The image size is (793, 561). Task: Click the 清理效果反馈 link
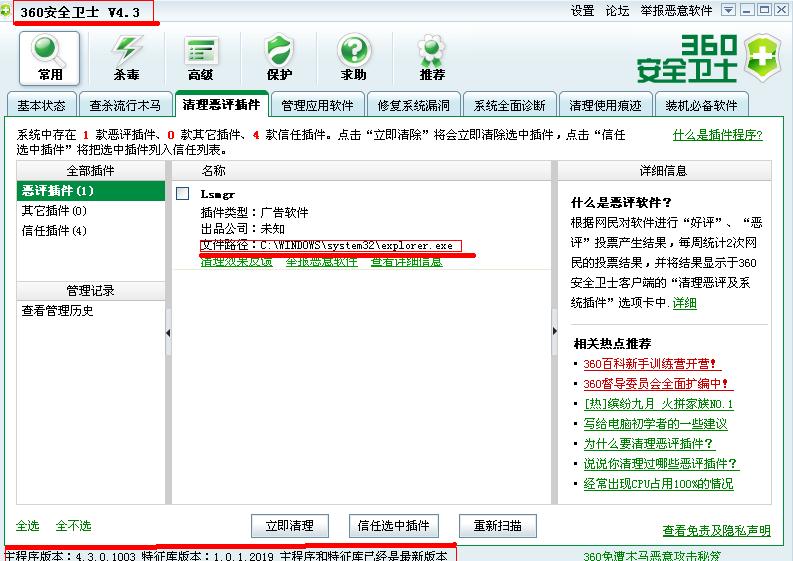(x=237, y=262)
